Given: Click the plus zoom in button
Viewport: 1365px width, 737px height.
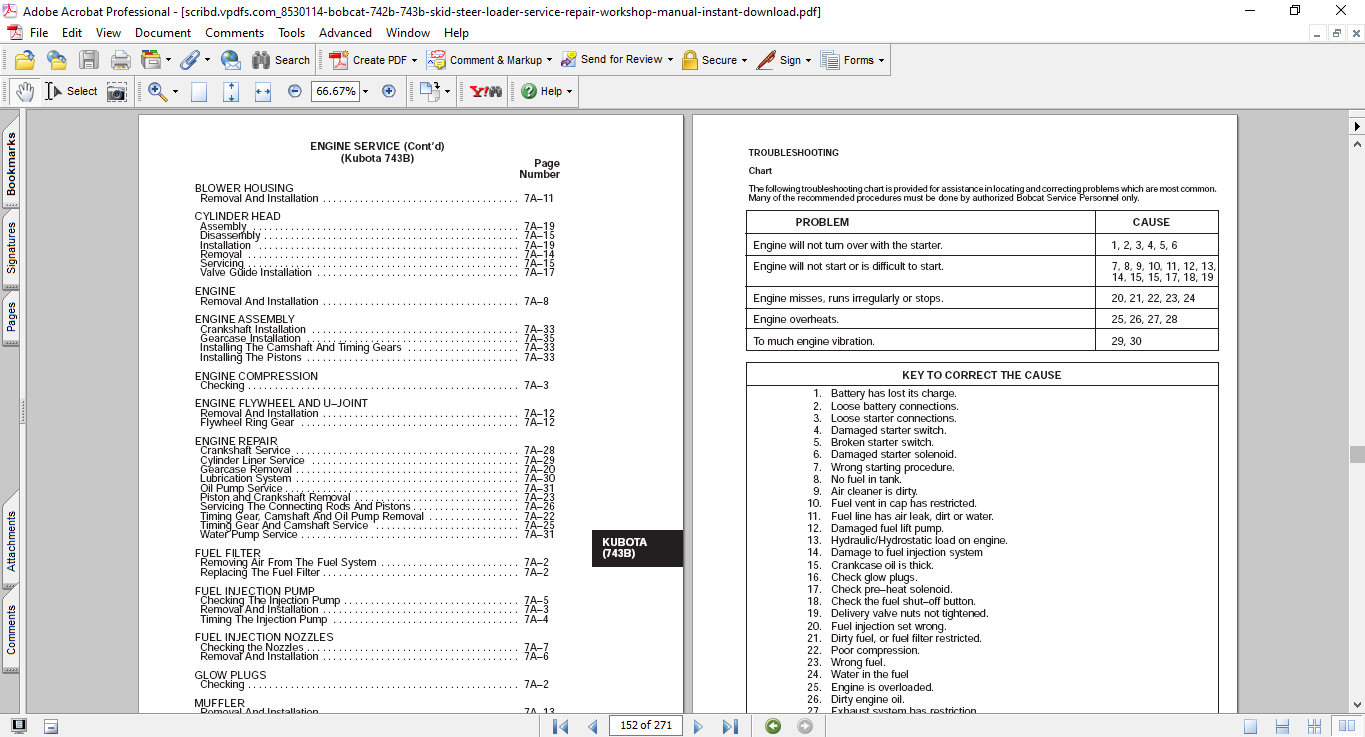Looking at the screenshot, I should pyautogui.click(x=389, y=91).
